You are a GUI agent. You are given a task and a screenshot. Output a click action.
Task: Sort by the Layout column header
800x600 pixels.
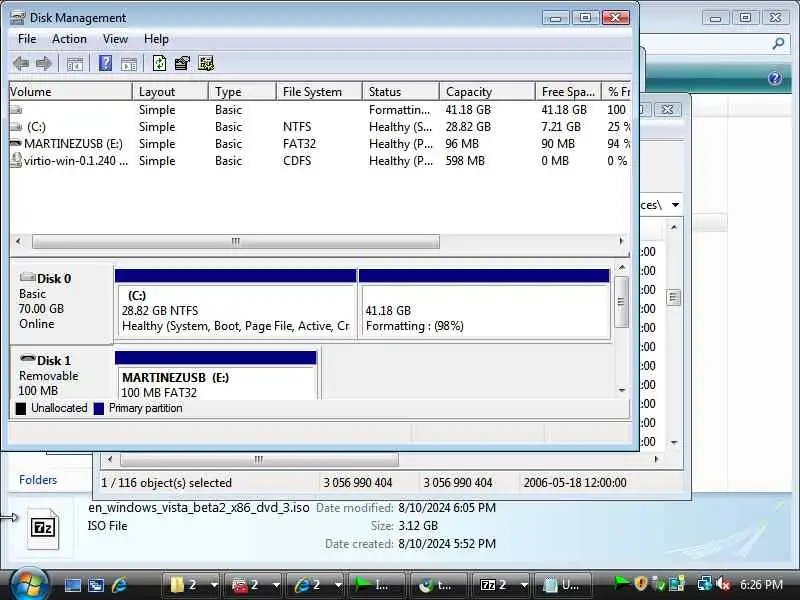click(x=170, y=92)
